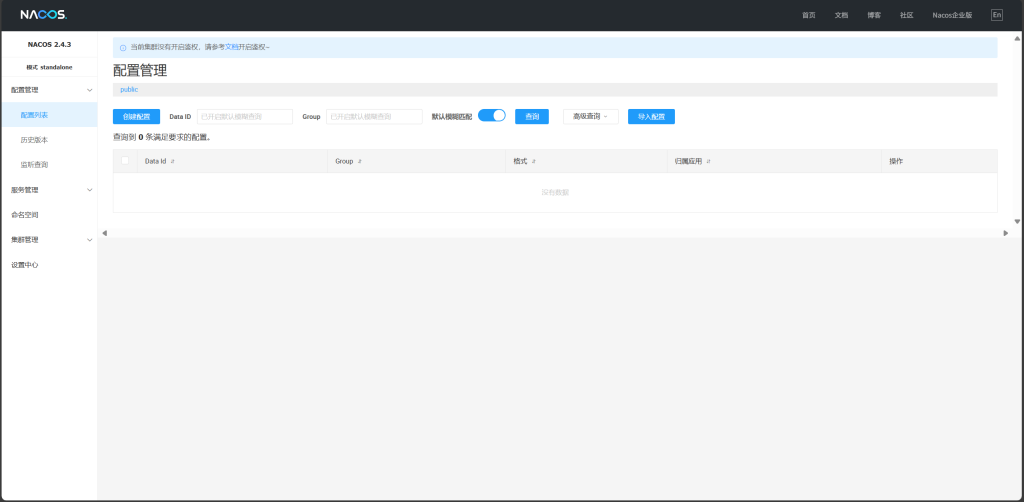
Task: Open the 高级查询 dropdown
Action: (590, 117)
